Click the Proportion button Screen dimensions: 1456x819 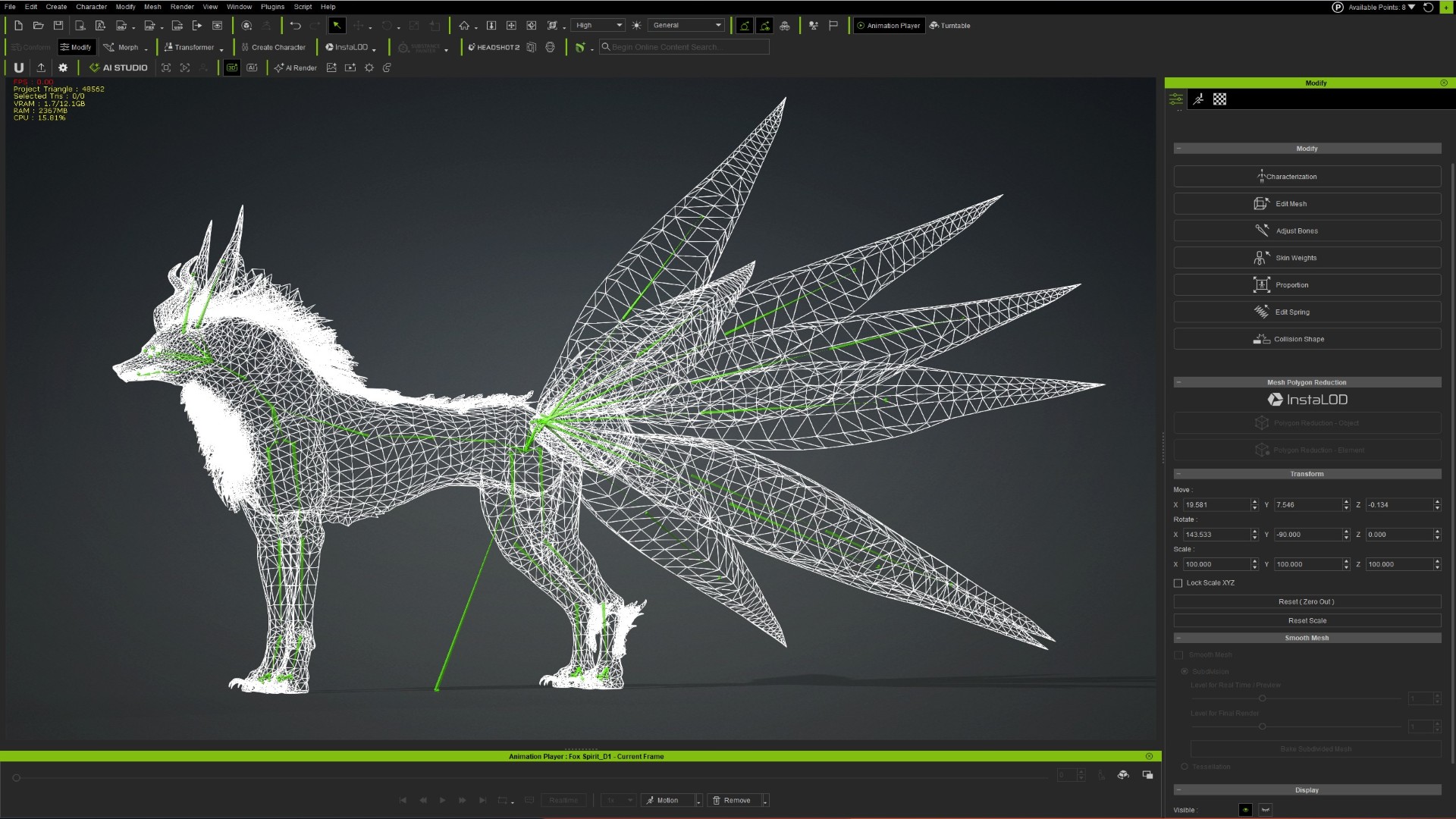(x=1307, y=285)
